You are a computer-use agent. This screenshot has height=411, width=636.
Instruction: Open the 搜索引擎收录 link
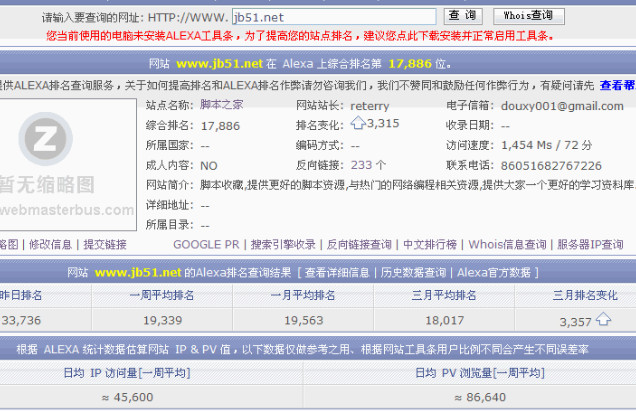point(283,244)
